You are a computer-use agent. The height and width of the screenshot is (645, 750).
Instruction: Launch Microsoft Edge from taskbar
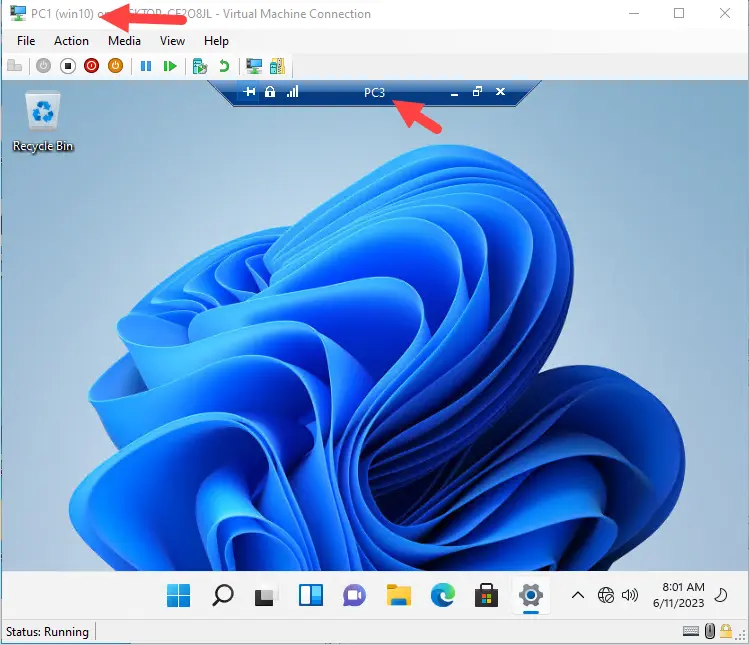click(442, 596)
